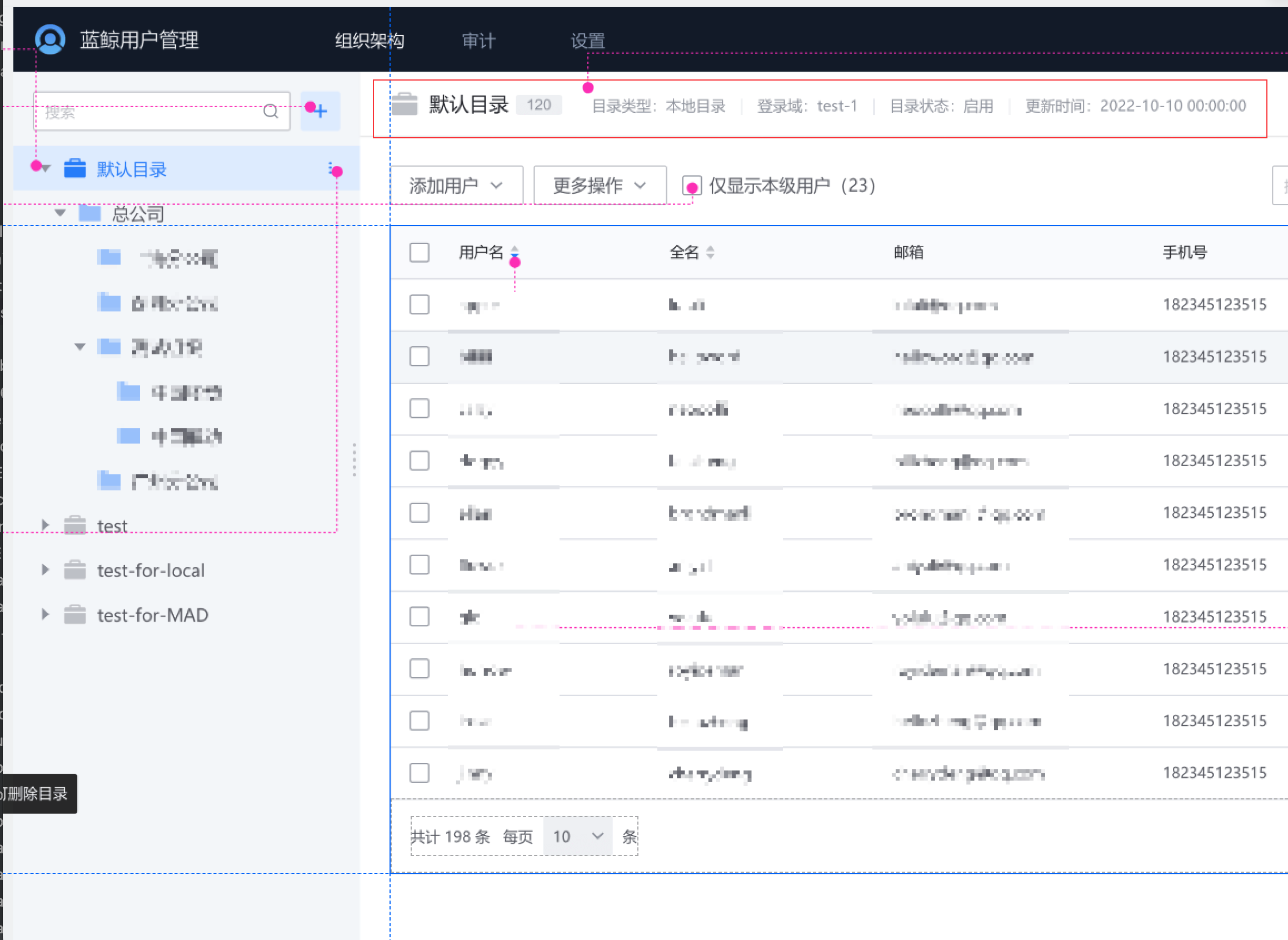Enable the 仅显示本级用户 checkbox
The width and height of the screenshot is (1288, 940).
coord(692,186)
